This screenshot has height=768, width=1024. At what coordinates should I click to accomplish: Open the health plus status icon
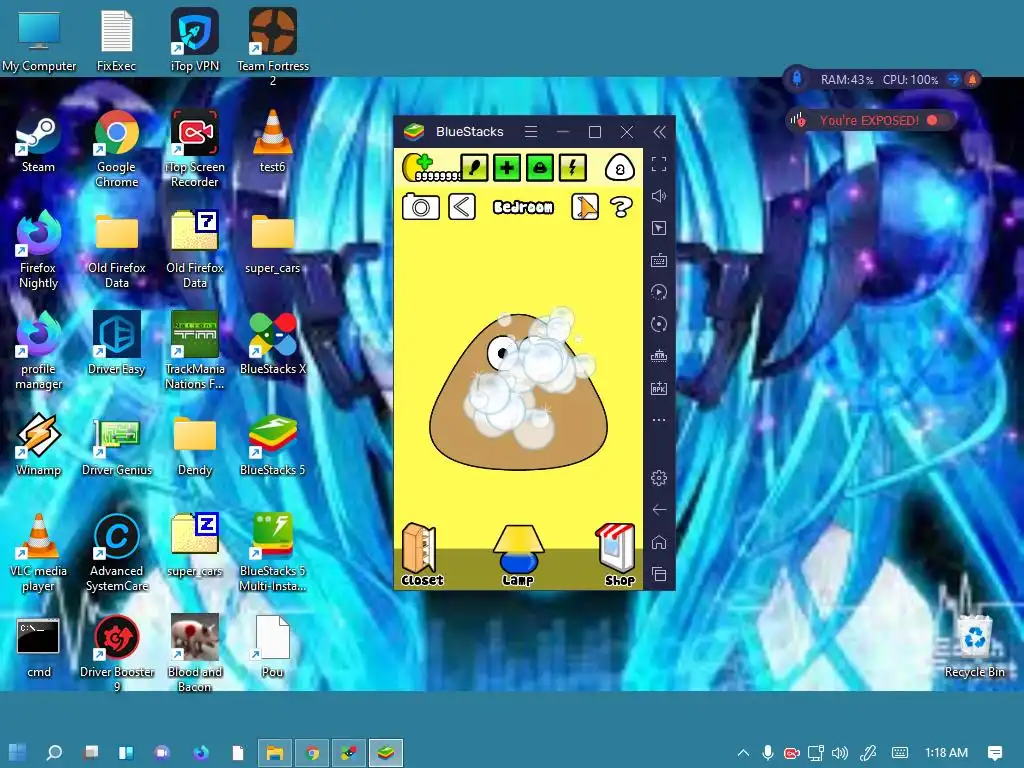[507, 168]
